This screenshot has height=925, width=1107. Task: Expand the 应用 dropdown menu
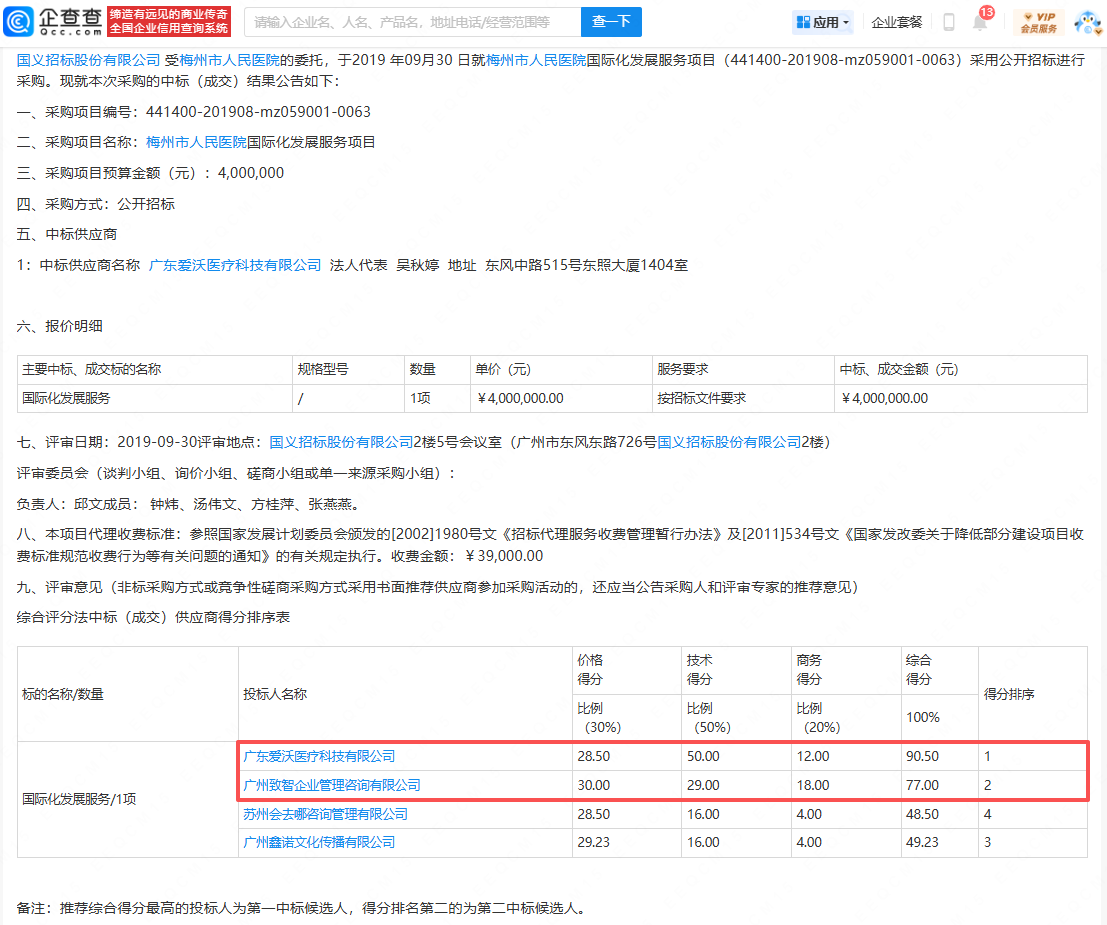(823, 22)
